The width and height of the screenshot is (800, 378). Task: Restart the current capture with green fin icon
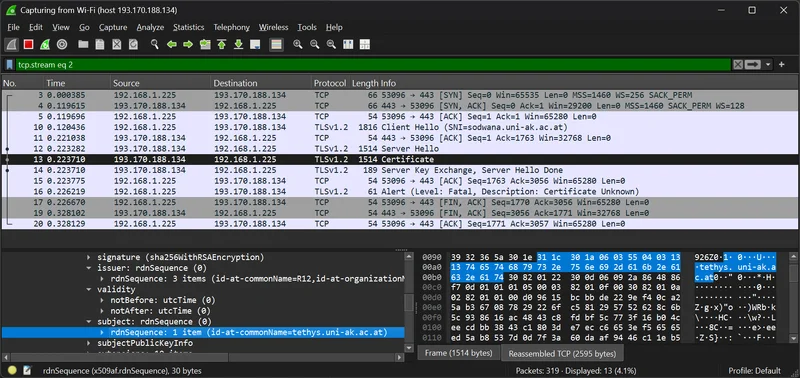(x=45, y=45)
